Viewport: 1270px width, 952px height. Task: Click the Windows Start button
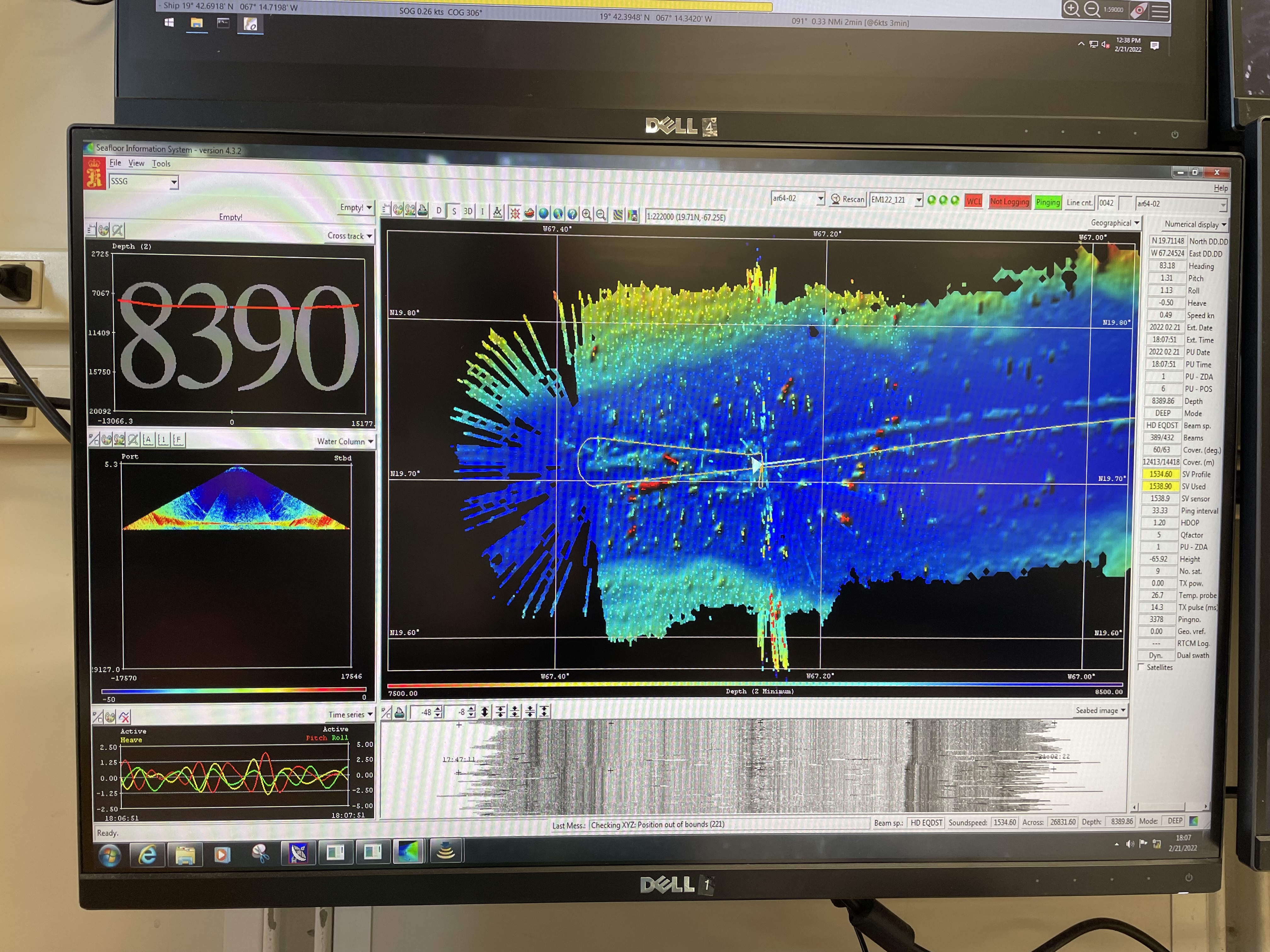coord(110,855)
